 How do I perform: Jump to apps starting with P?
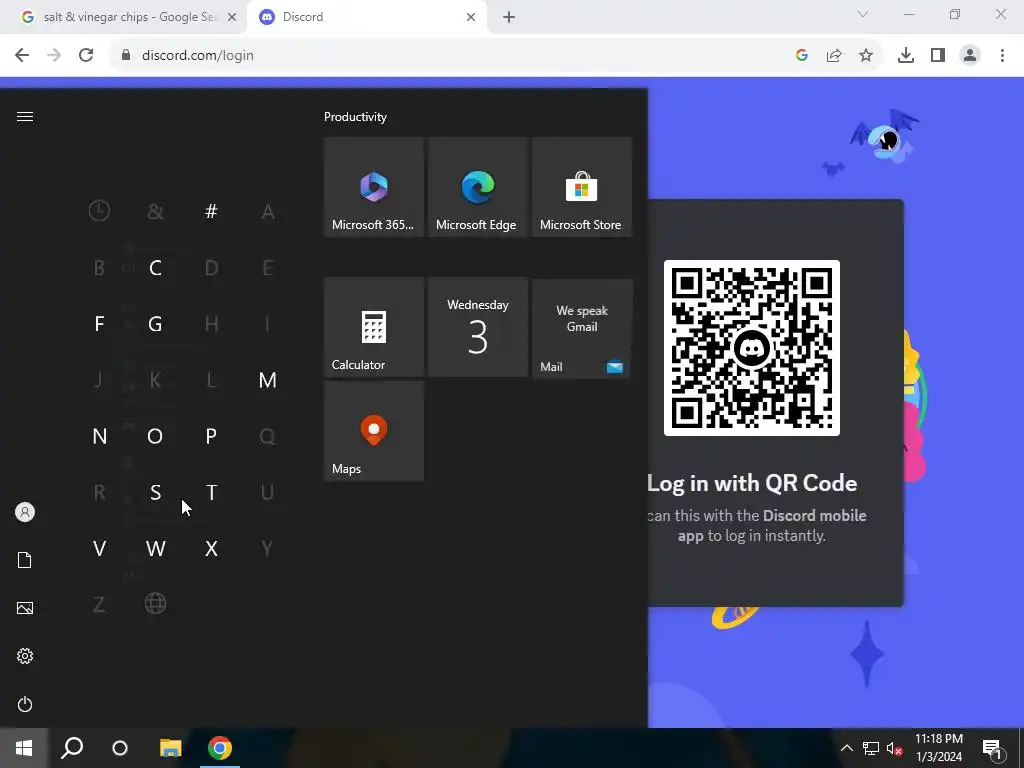[211, 436]
